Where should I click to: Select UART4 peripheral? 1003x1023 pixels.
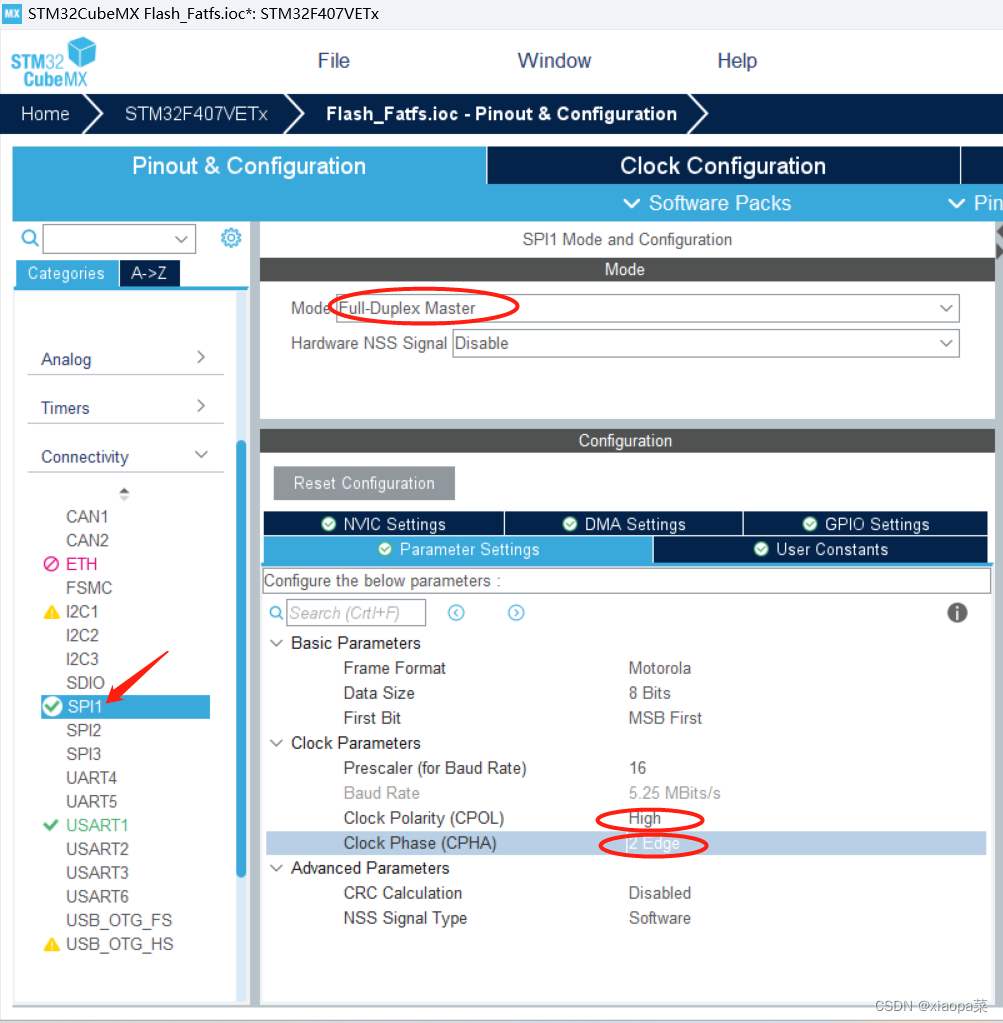(91, 778)
